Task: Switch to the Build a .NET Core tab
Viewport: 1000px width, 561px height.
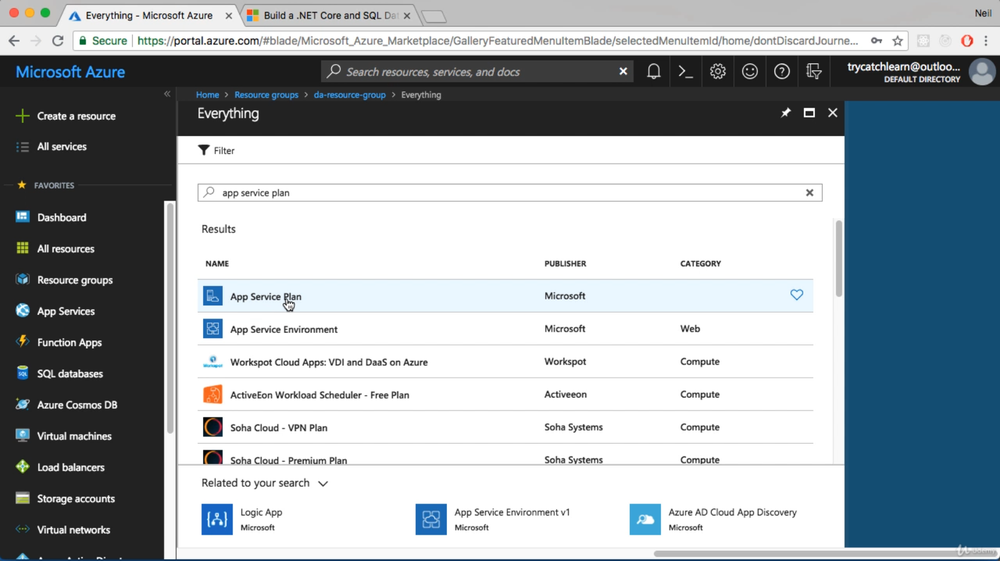Action: [x=325, y=16]
